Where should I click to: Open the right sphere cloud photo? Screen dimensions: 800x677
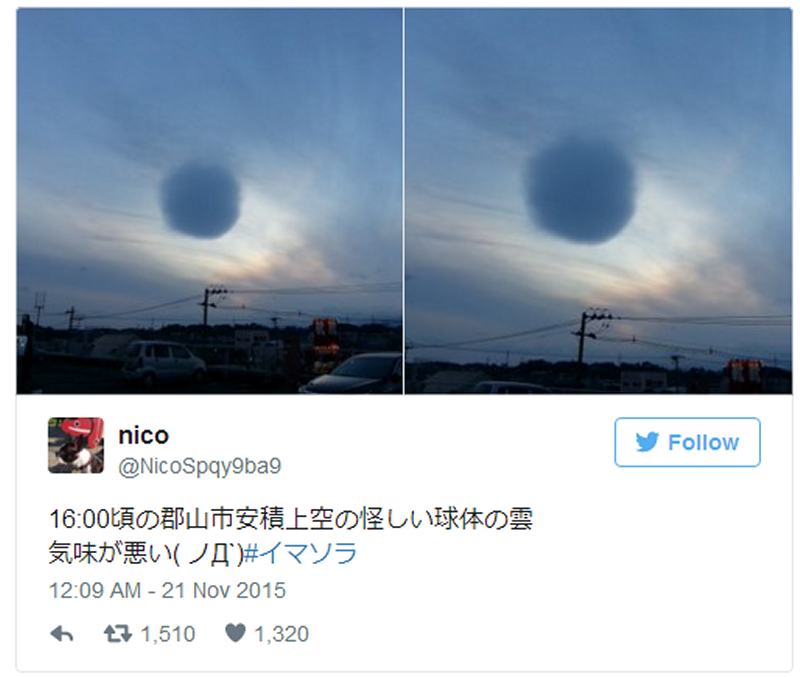pos(598,200)
